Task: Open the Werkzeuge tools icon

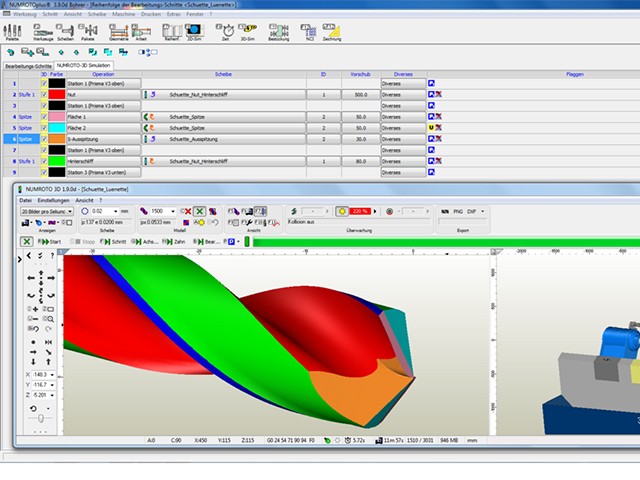Action: [x=43, y=32]
